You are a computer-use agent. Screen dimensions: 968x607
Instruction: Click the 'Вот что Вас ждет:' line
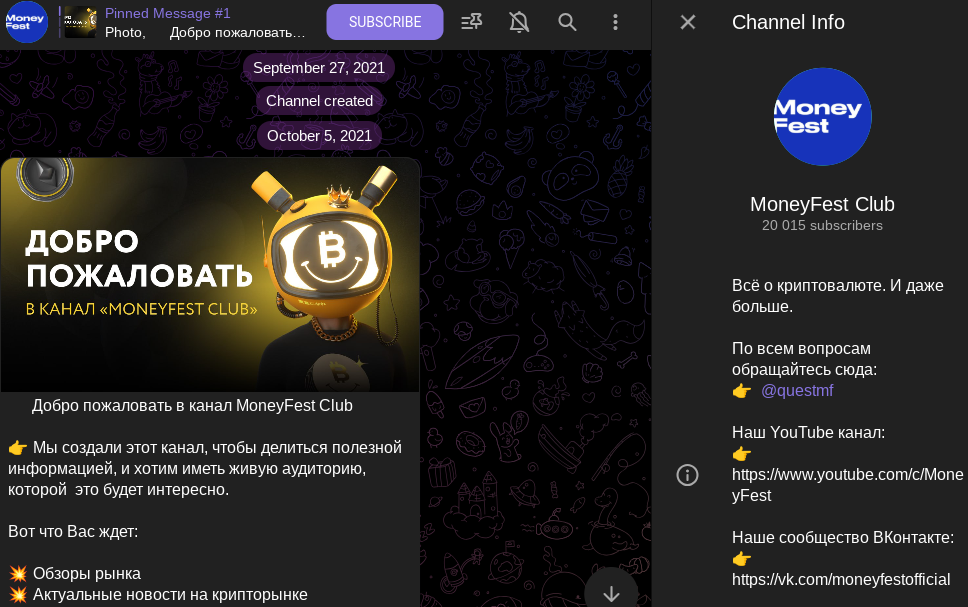tap(73, 532)
